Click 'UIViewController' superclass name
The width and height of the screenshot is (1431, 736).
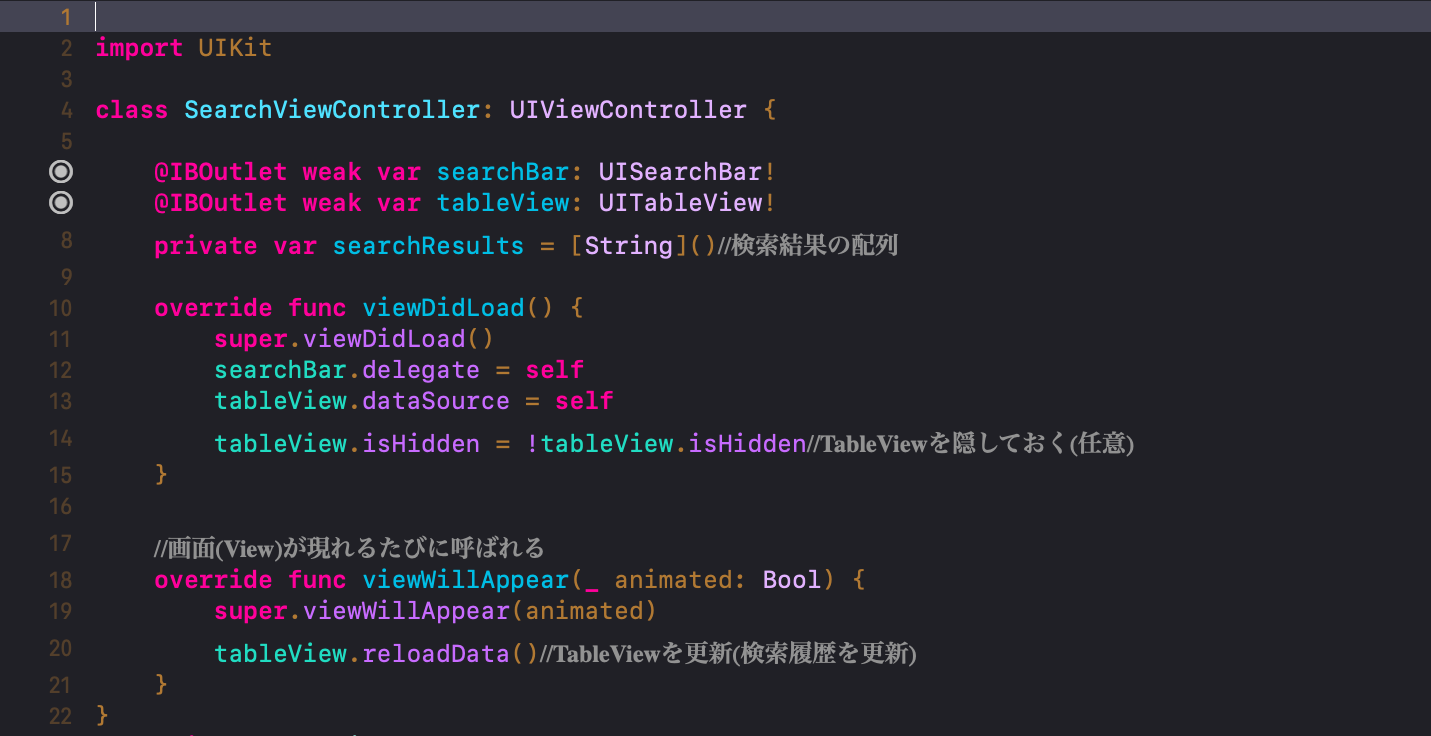[628, 110]
